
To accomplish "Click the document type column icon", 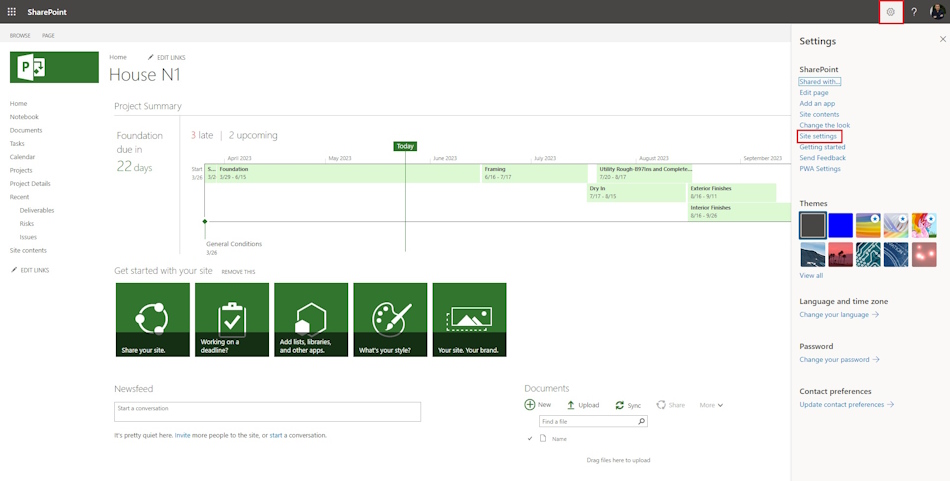I will (x=543, y=438).
